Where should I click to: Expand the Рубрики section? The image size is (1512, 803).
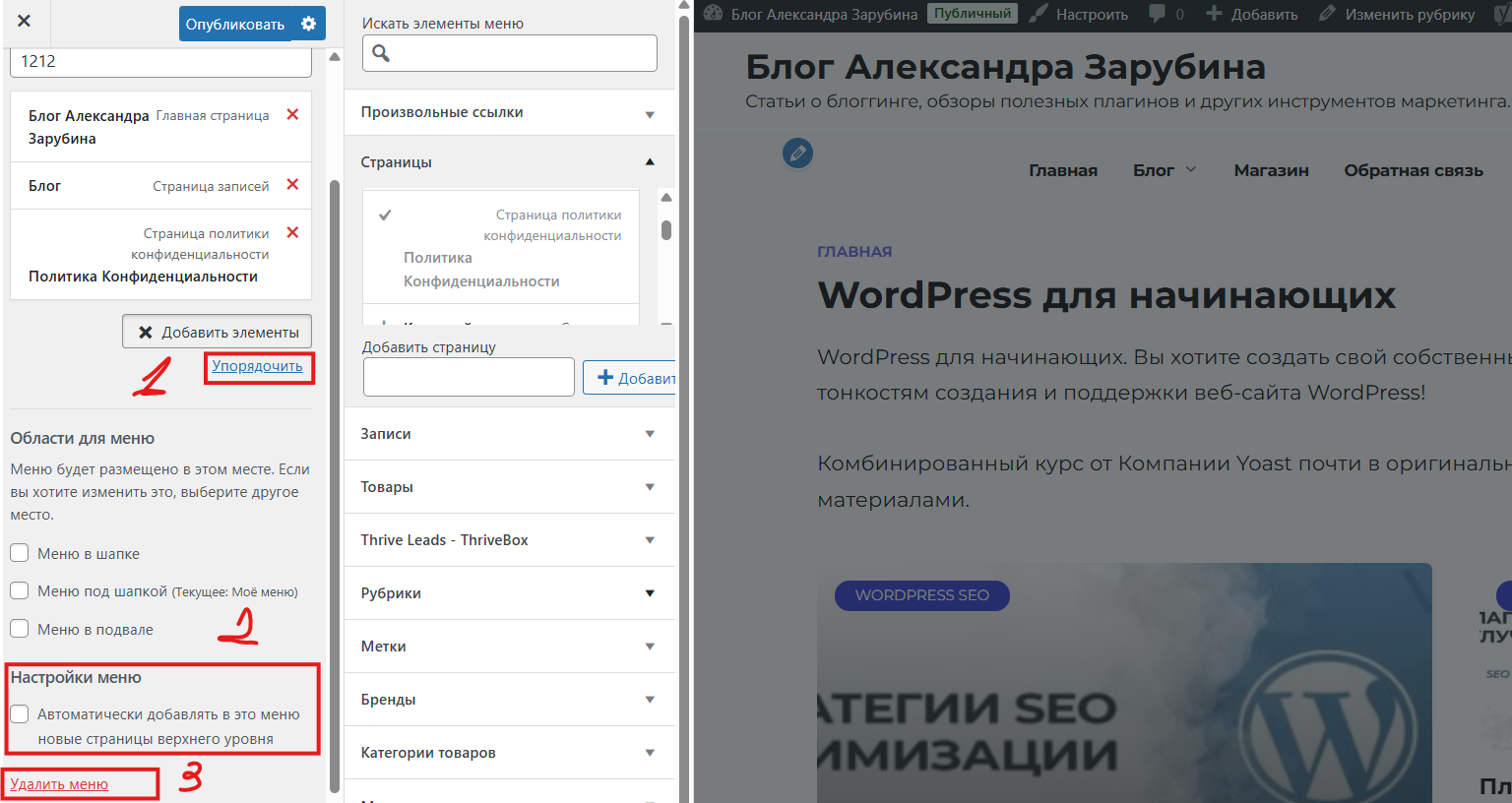point(510,593)
